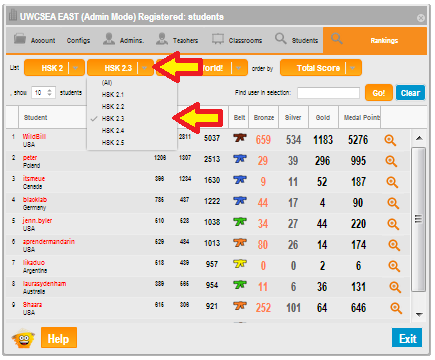The height and width of the screenshot is (360, 435).
Task: Open the HSK 2.3 sublist dropdown
Action: point(120,68)
